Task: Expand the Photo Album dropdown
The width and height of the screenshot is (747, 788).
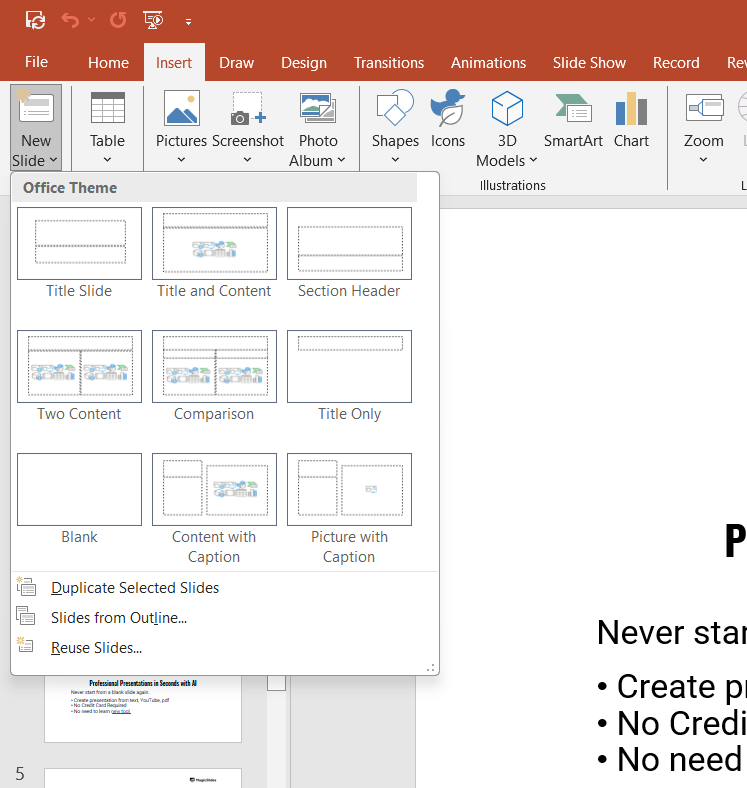Action: coord(341,160)
